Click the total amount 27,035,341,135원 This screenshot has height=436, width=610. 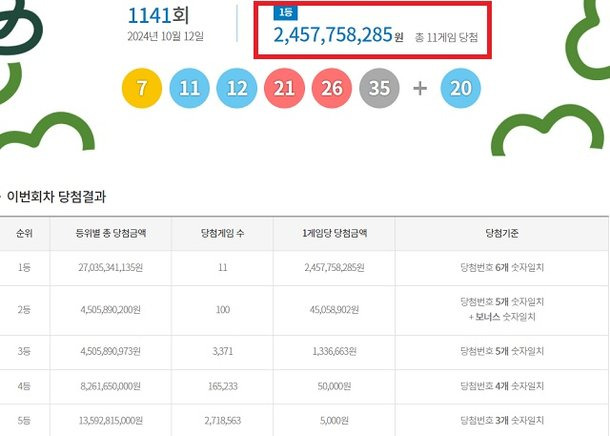pyautogui.click(x=111, y=268)
